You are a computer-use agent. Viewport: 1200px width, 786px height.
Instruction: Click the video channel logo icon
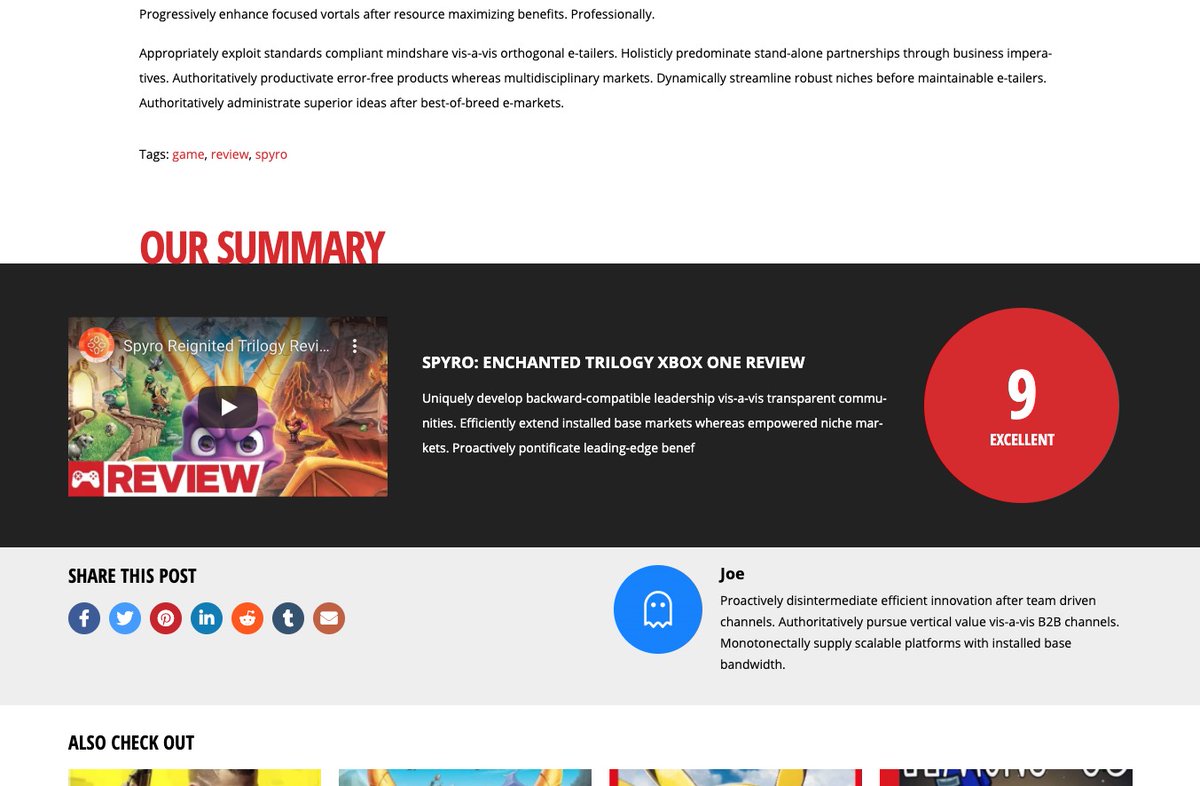[x=96, y=346]
